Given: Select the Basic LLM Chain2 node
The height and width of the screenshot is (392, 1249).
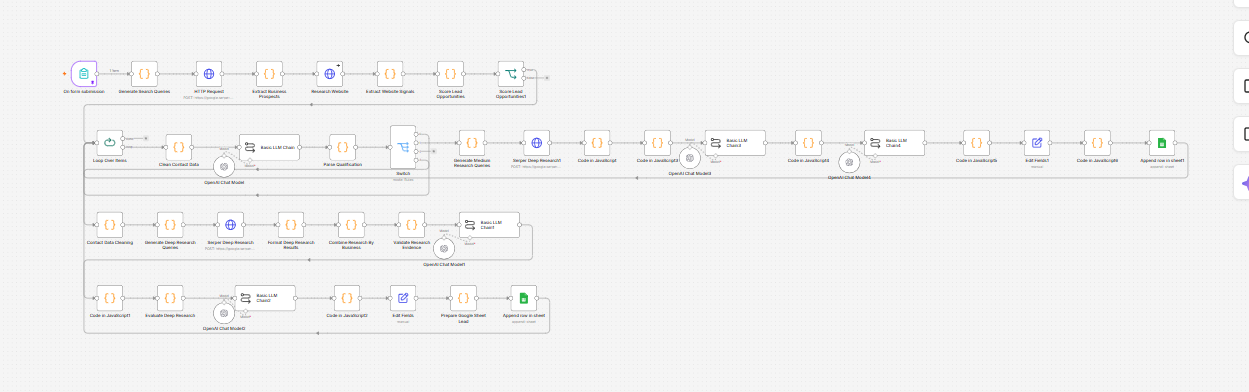Looking at the screenshot, I should pyautogui.click(x=265, y=298).
